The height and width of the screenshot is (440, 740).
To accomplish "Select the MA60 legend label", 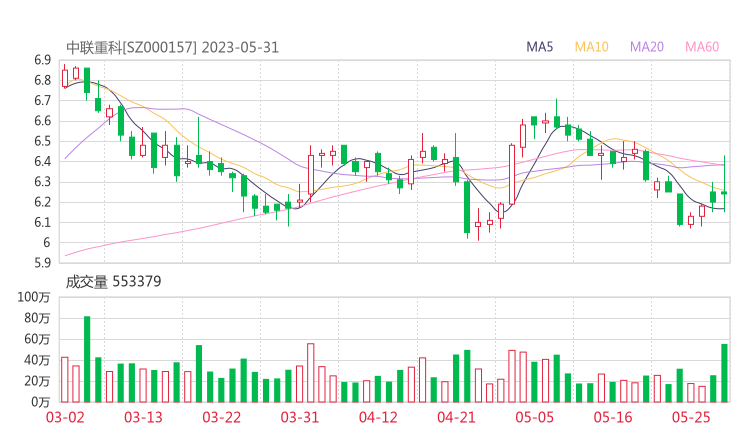I will [702, 47].
